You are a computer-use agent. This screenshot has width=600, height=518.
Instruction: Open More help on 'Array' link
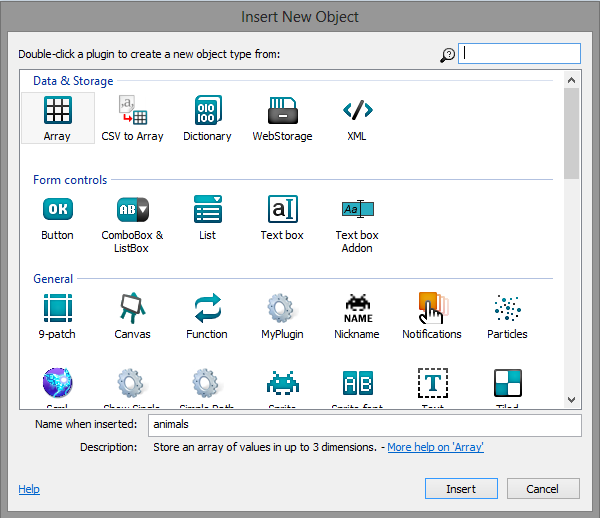435,447
